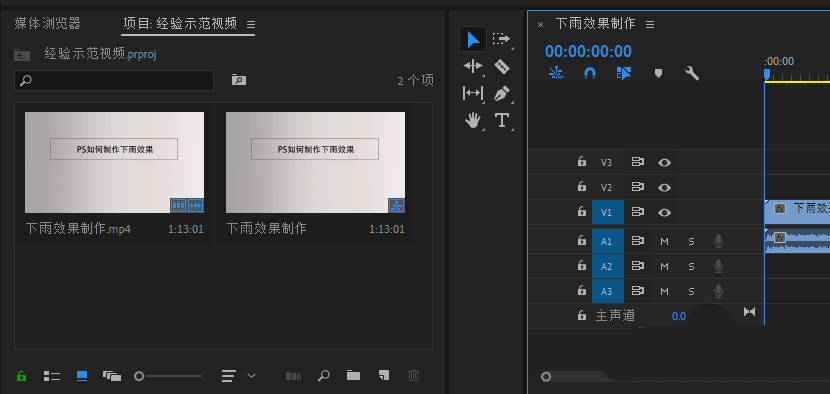Viewport: 830px width, 394px height.
Task: Toggle A1 track targeting
Action: [x=608, y=241]
